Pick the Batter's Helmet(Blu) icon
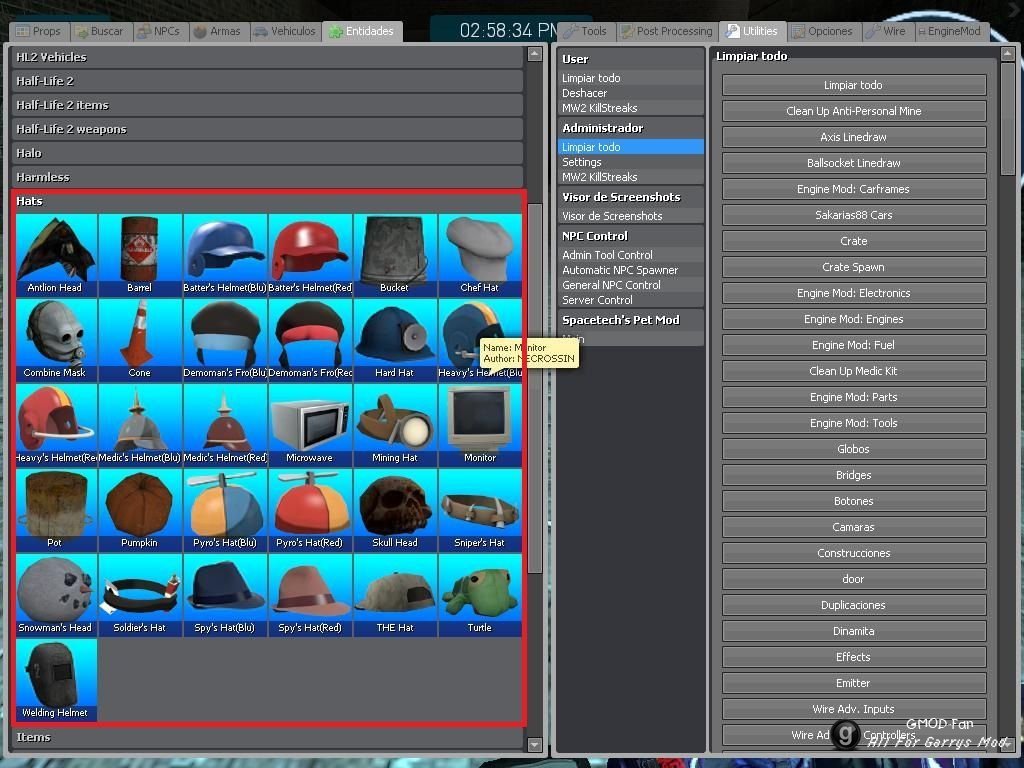The image size is (1024, 768). 225,255
